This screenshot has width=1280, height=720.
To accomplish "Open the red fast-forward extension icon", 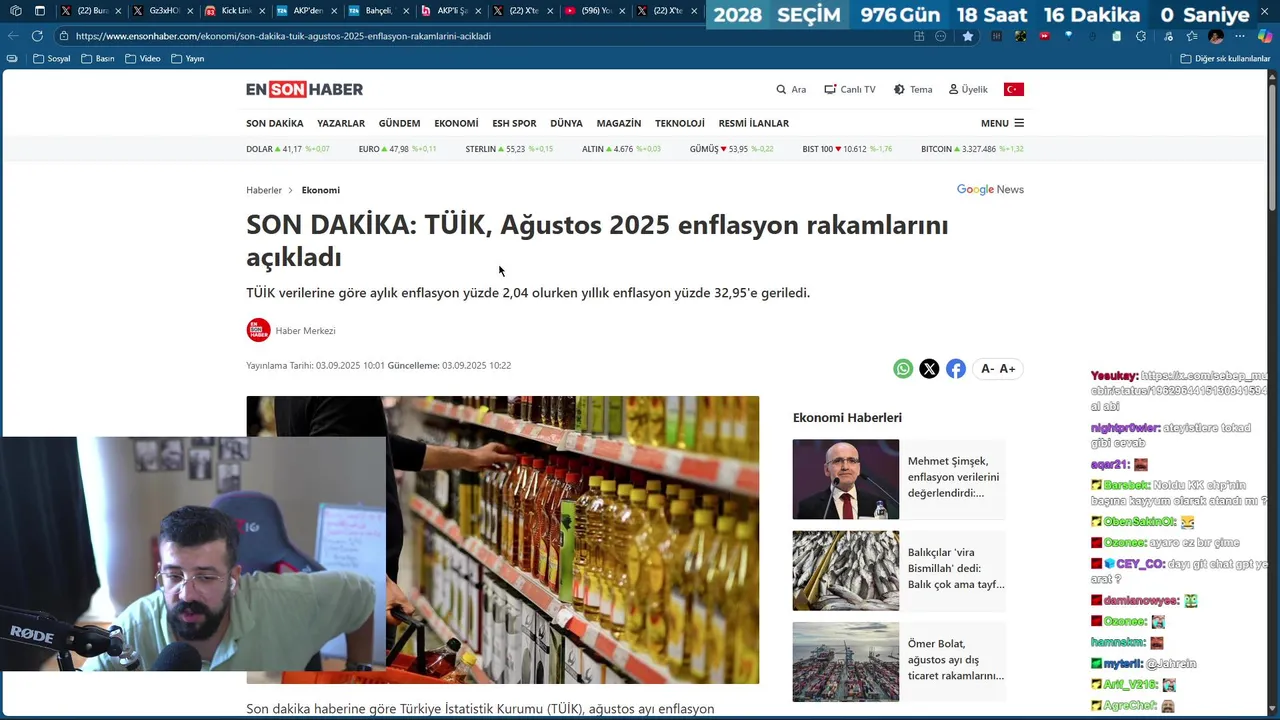I will pos(1044,36).
